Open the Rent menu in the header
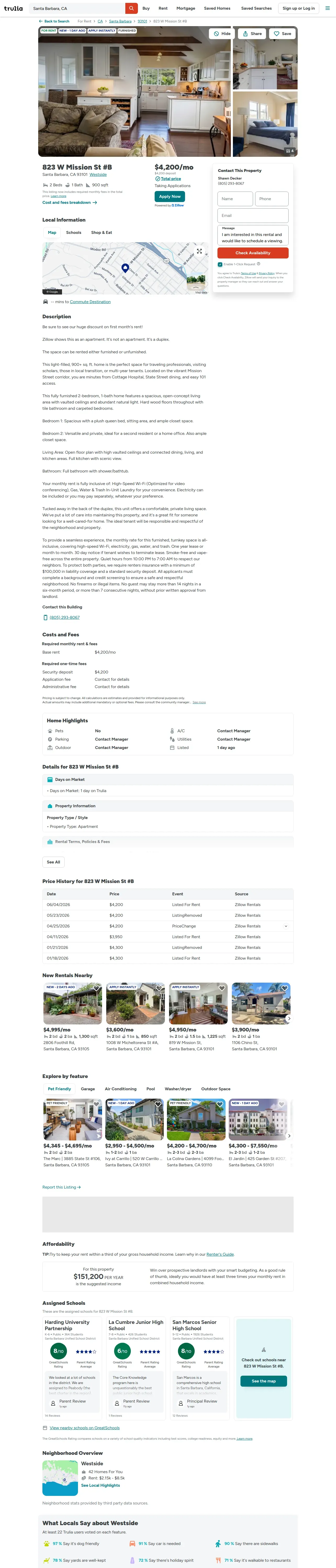 [x=163, y=9]
